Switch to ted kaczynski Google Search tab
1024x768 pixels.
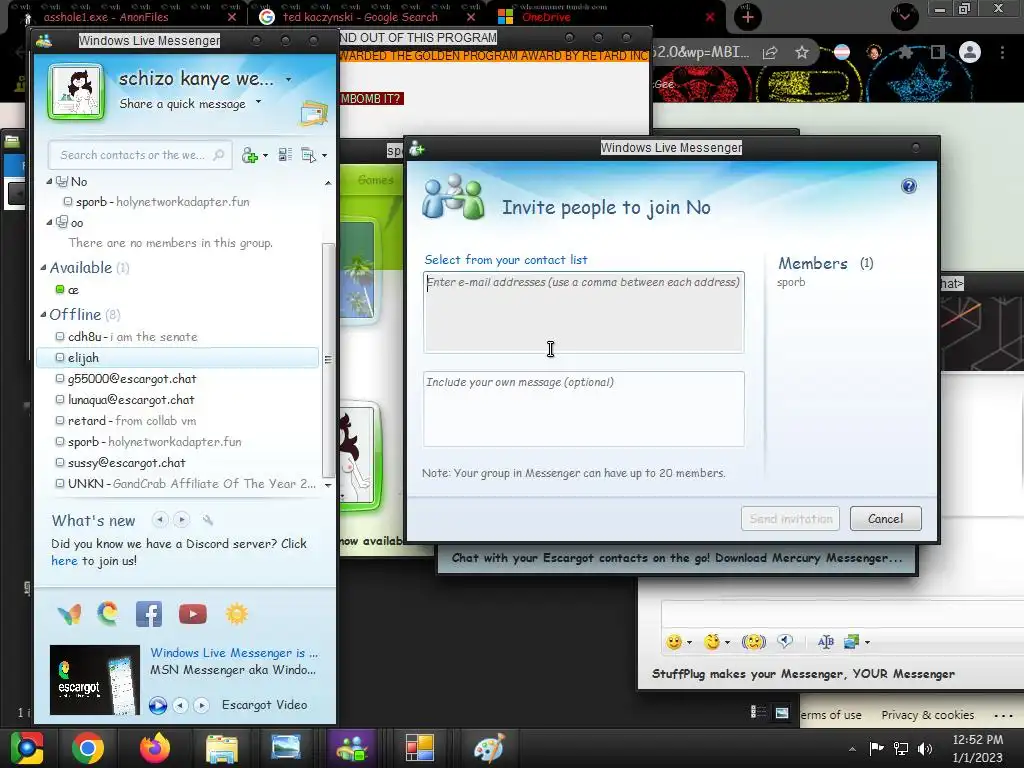(x=360, y=17)
